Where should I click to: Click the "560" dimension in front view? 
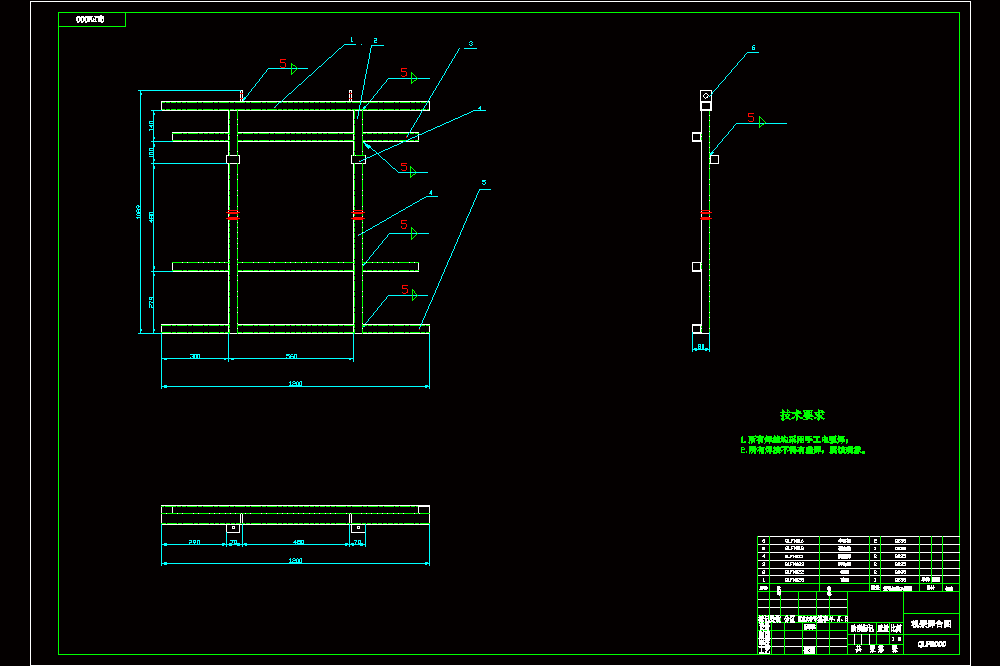291,356
